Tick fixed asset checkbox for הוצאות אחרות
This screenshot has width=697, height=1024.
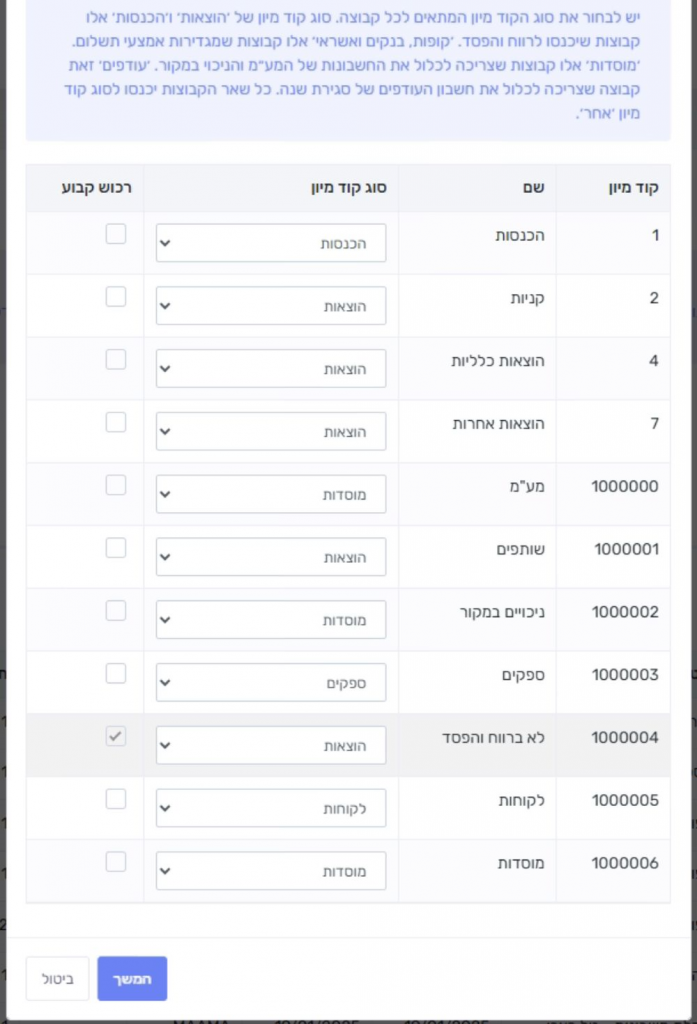tap(116, 422)
